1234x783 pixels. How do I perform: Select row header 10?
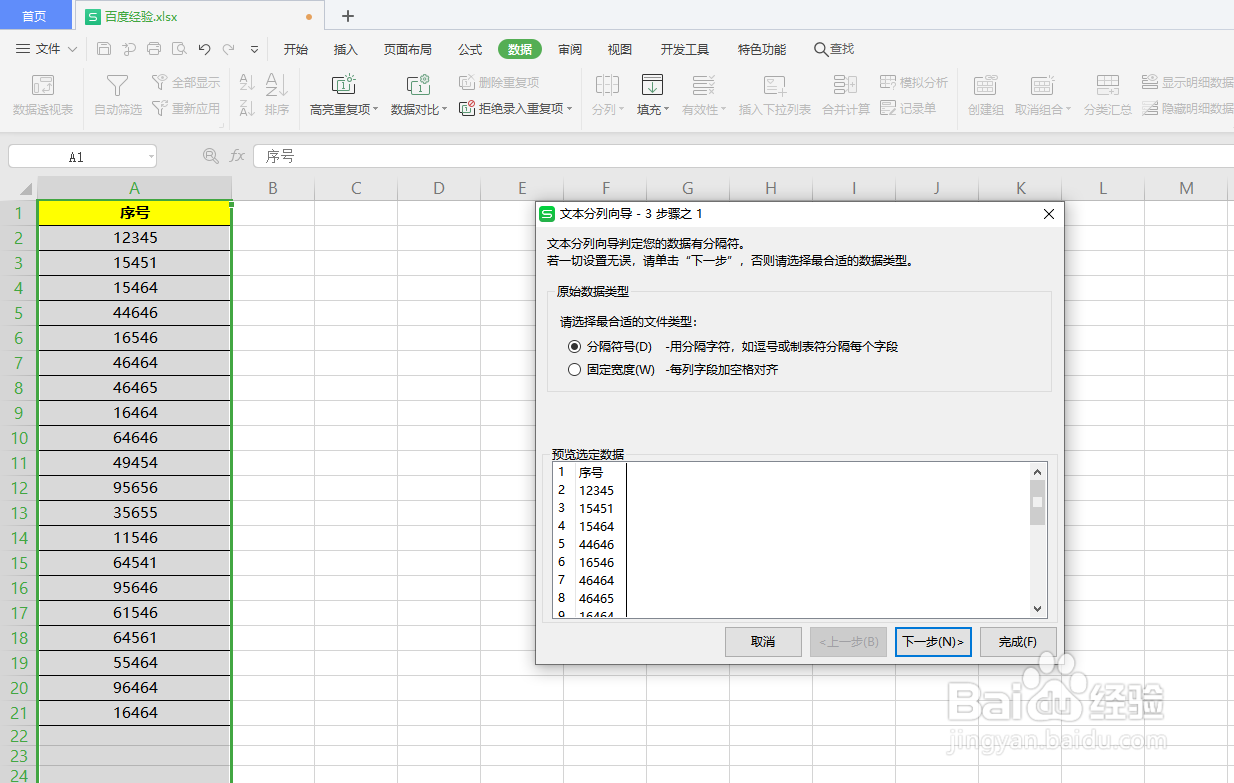coord(18,438)
